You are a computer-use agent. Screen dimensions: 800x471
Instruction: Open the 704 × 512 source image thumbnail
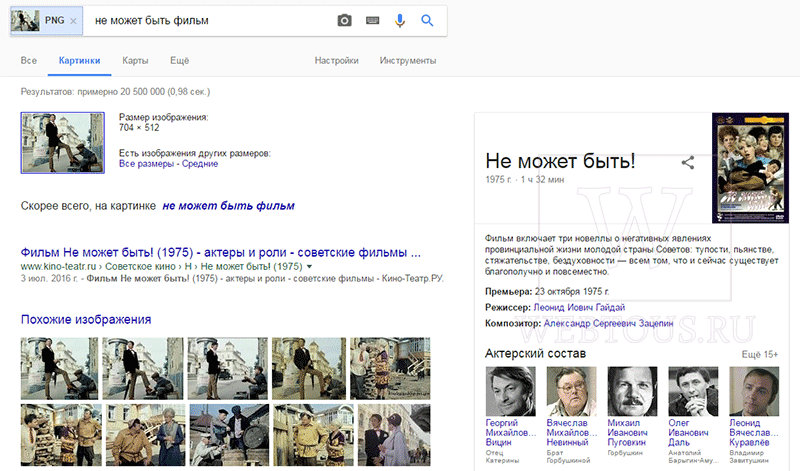(63, 143)
